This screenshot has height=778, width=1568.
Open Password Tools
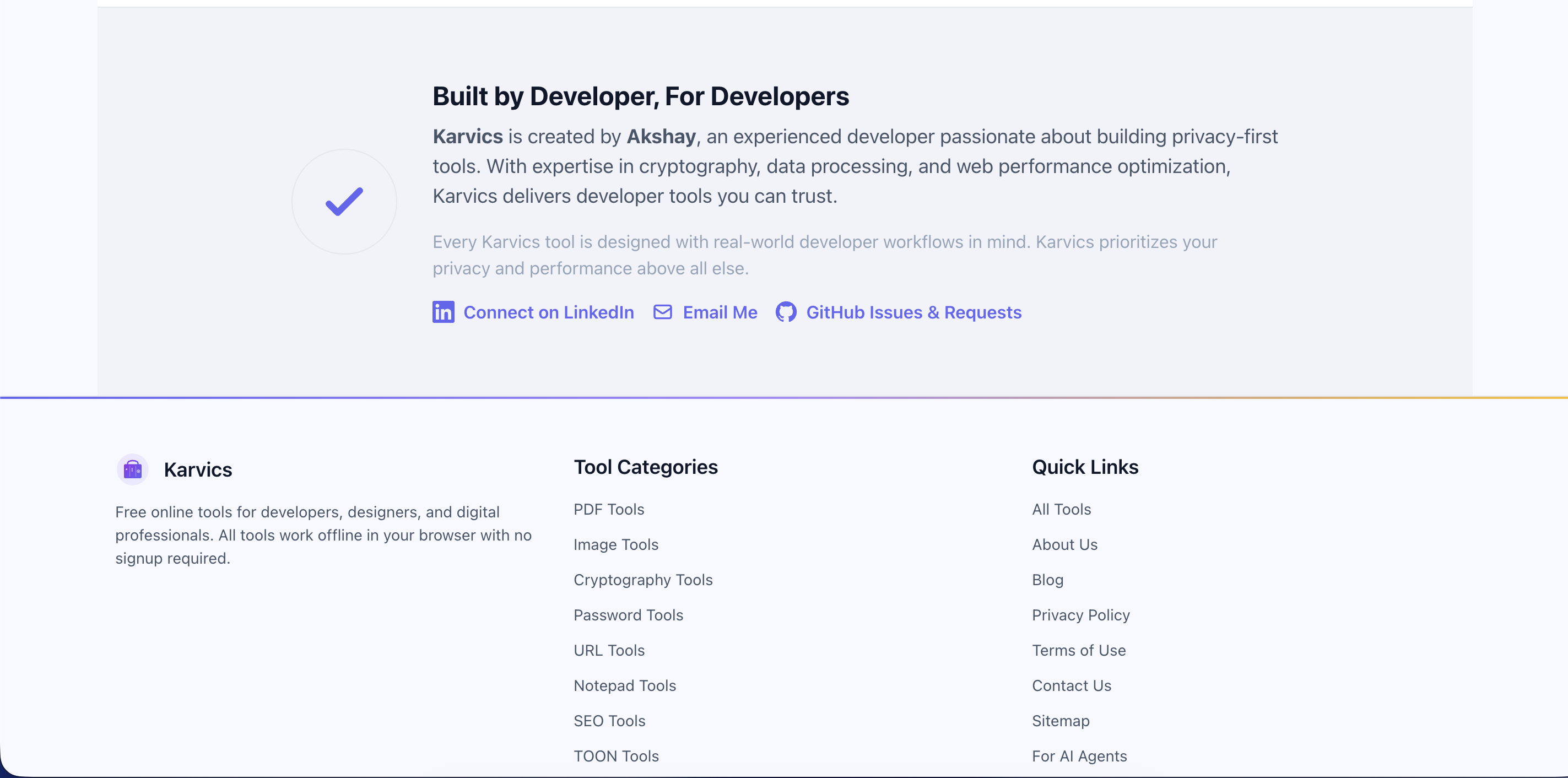[628, 615]
